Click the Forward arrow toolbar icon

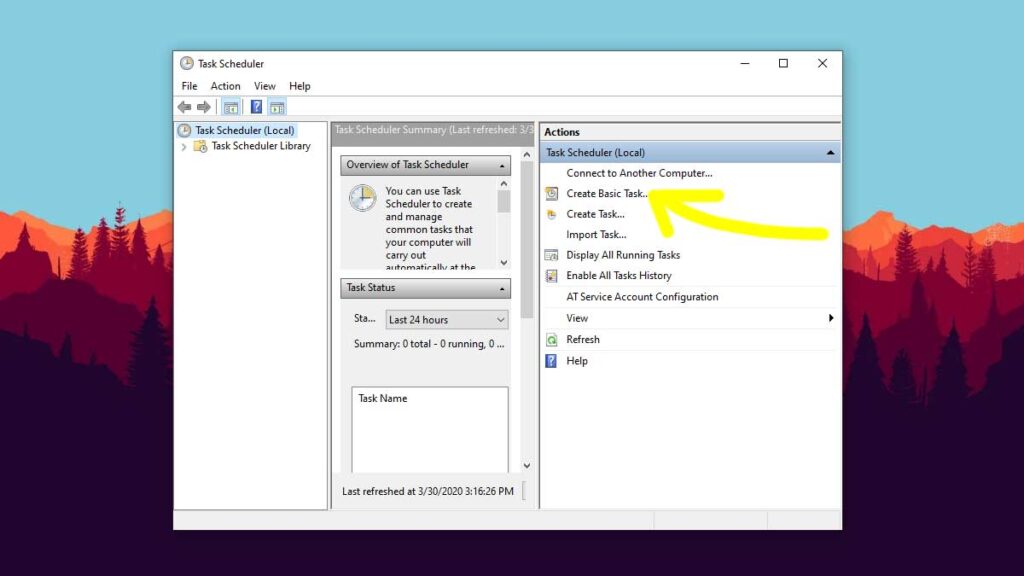(x=204, y=107)
